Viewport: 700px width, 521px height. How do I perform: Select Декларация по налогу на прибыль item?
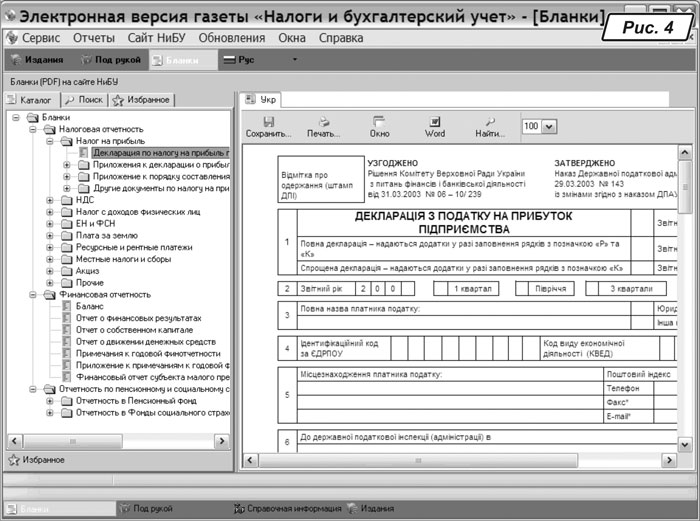pos(160,153)
